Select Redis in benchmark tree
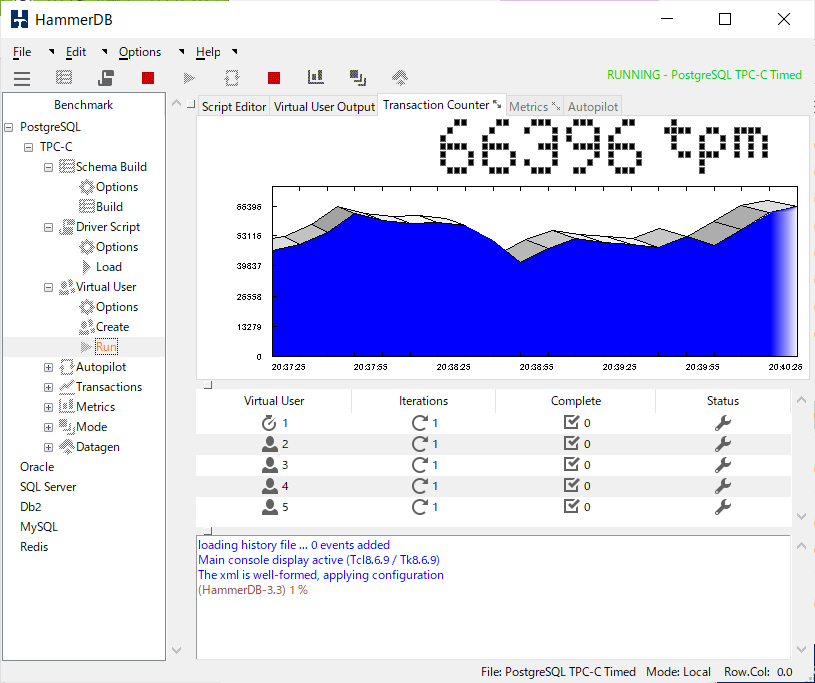The image size is (815, 683). click(x=34, y=547)
